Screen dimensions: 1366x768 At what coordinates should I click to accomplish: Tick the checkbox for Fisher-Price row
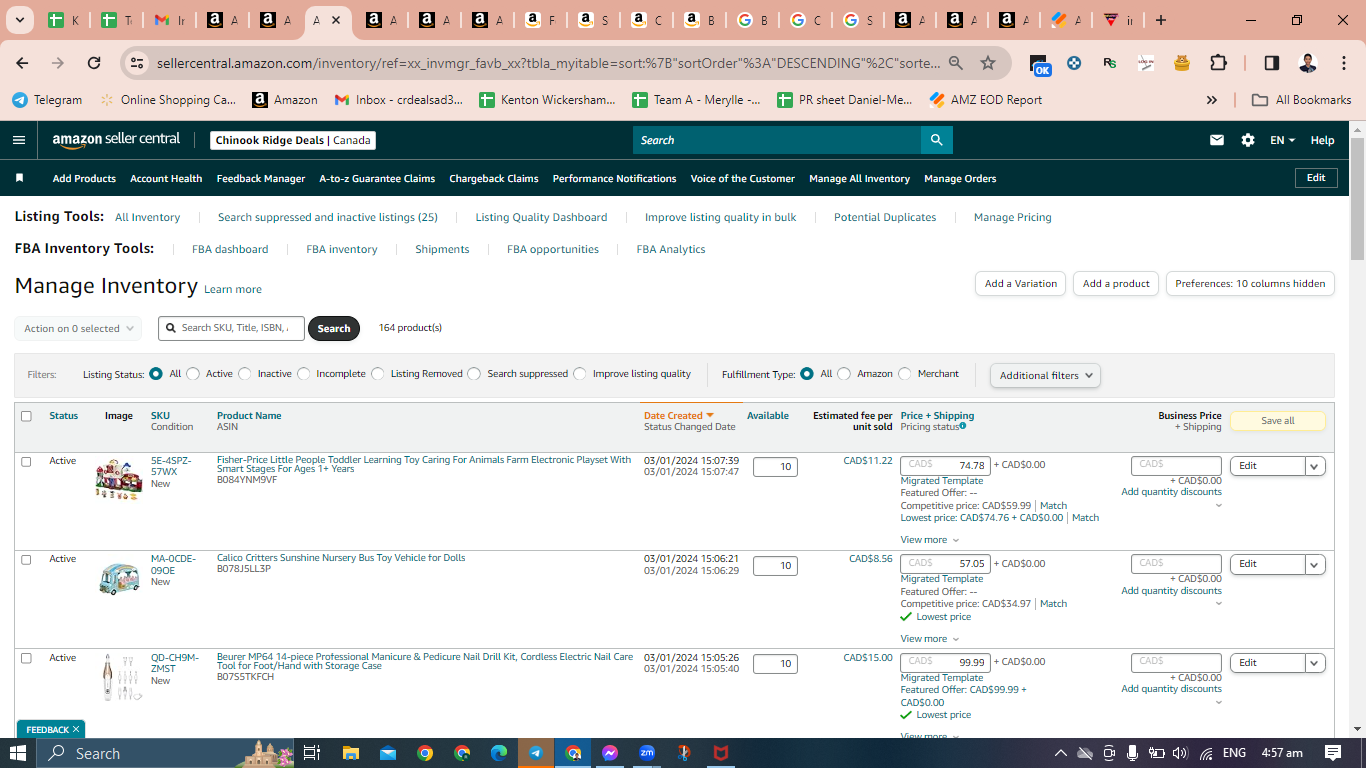click(26, 462)
